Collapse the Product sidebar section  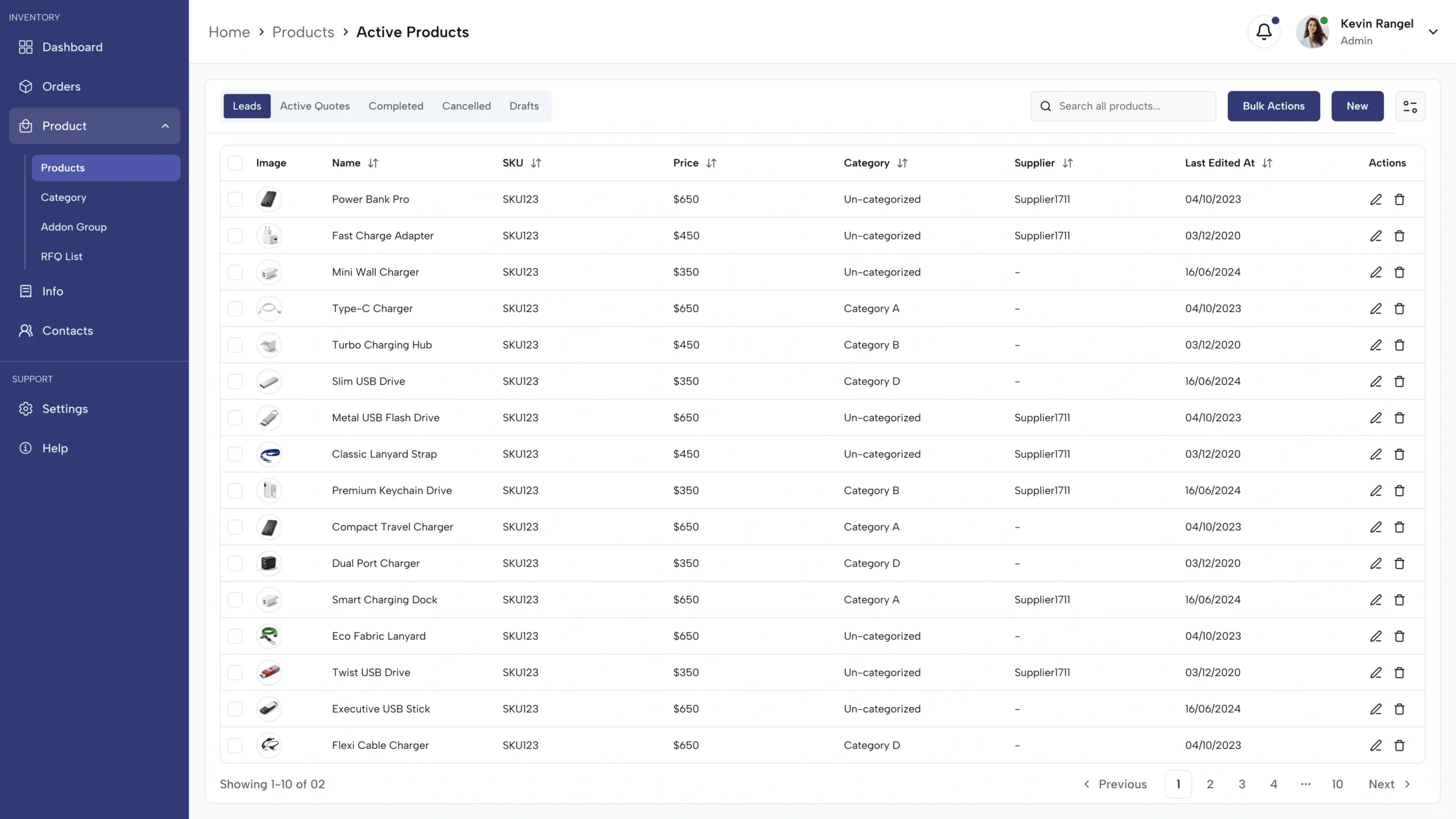pos(165,126)
